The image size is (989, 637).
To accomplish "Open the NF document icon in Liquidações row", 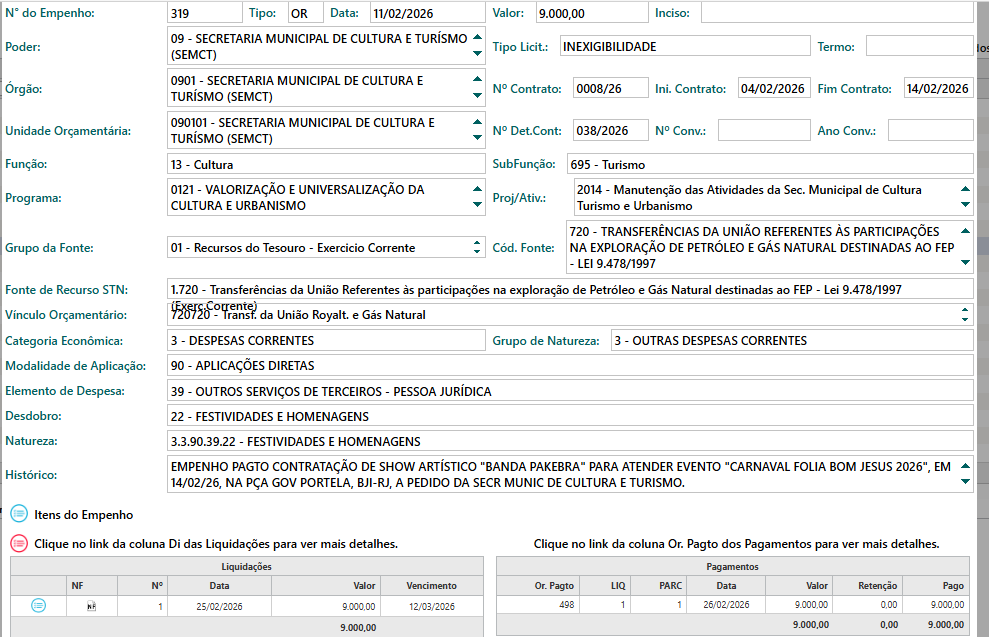I will (x=91, y=606).
